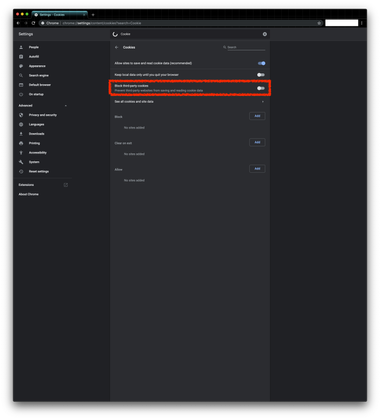
Task: Click No sites added under Clear on exit
Action: [x=134, y=154]
